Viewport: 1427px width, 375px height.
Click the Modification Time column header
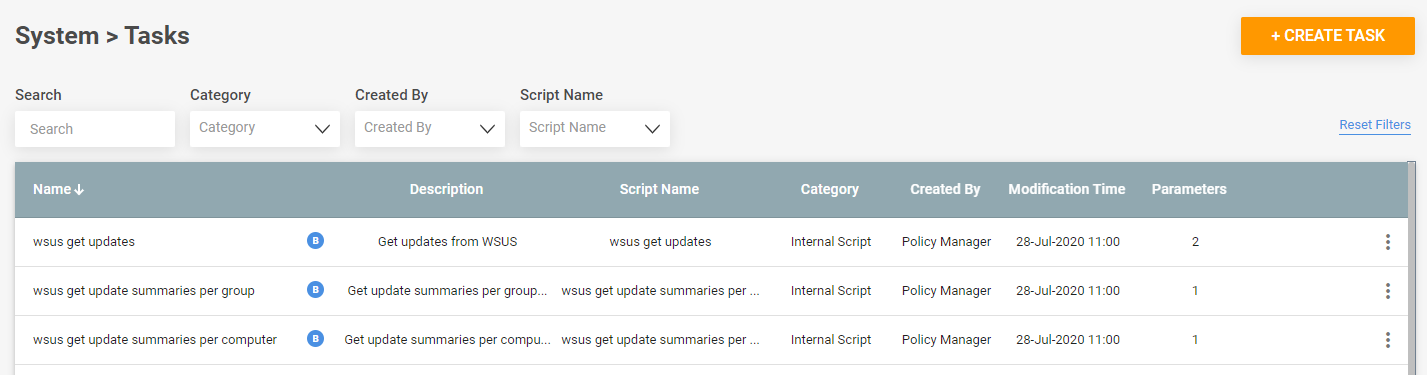[x=1067, y=189]
